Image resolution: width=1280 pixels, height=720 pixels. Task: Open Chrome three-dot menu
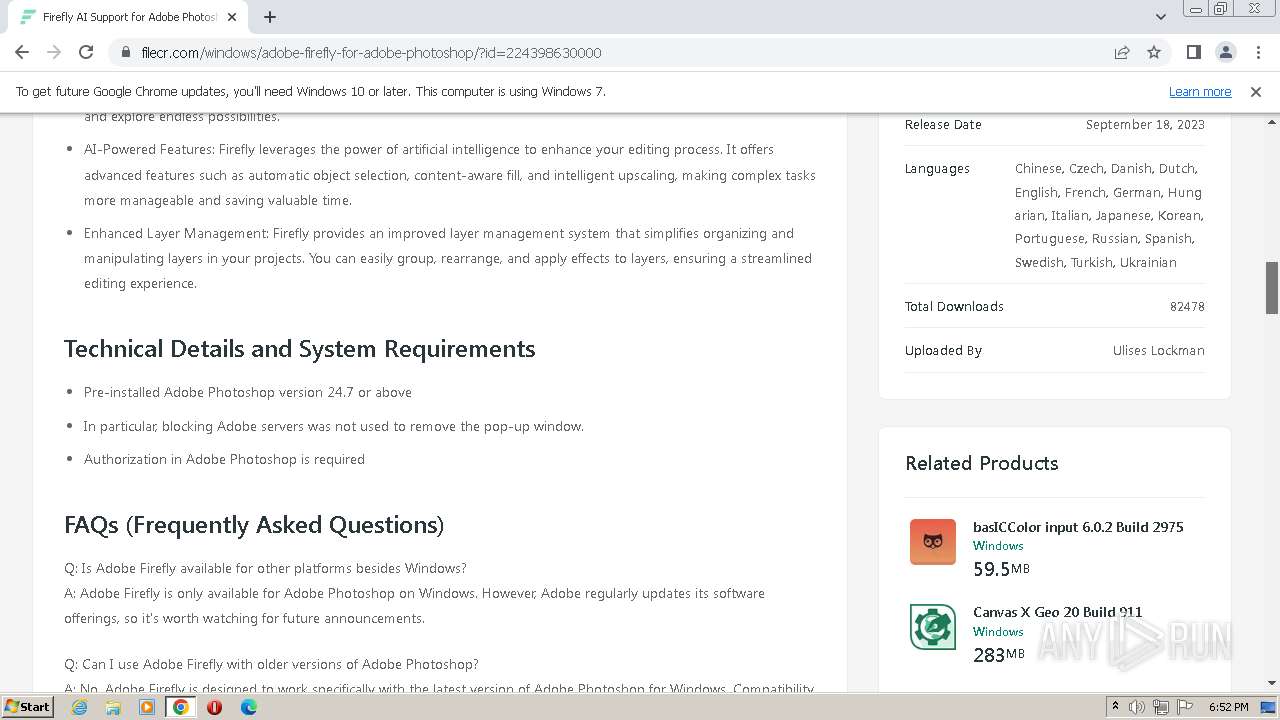(1257, 52)
